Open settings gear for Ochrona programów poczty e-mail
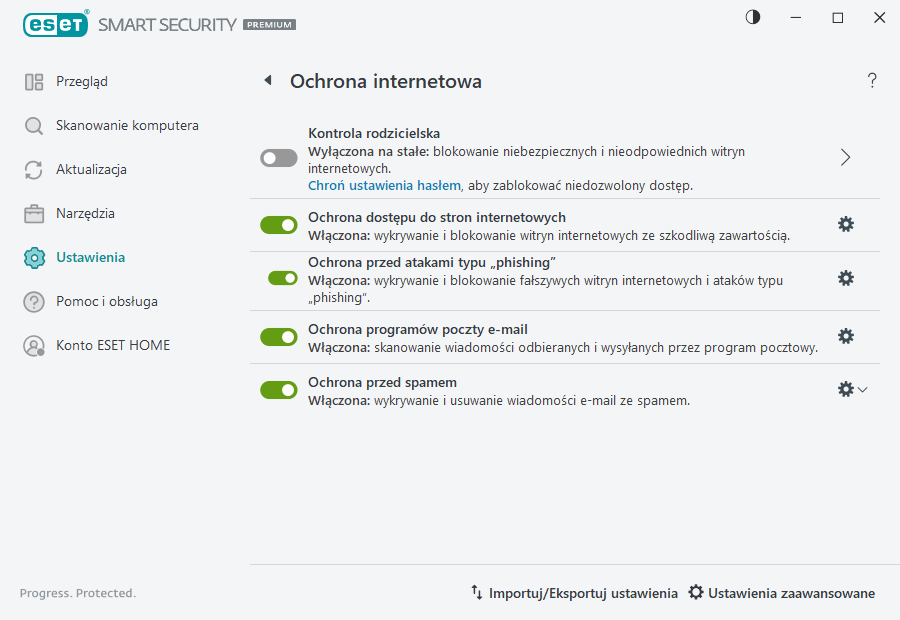The height and width of the screenshot is (620, 900). [845, 336]
